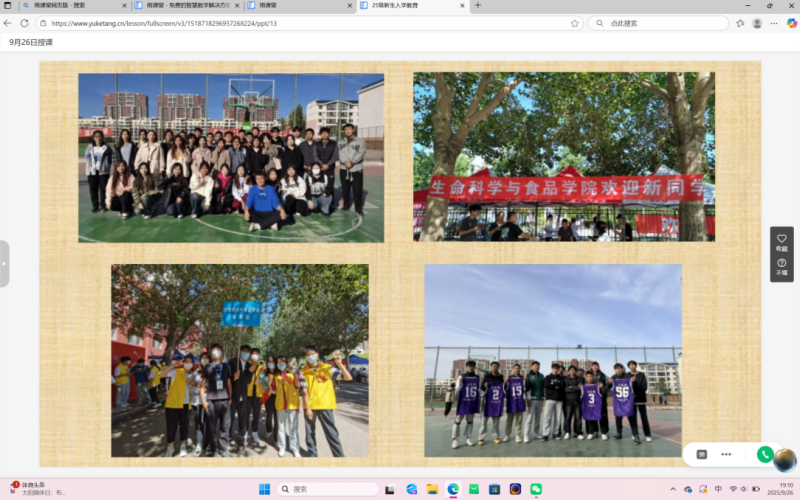Toggle the 弹 bullet comments icon
The height and width of the screenshot is (500, 800).
tap(702, 454)
